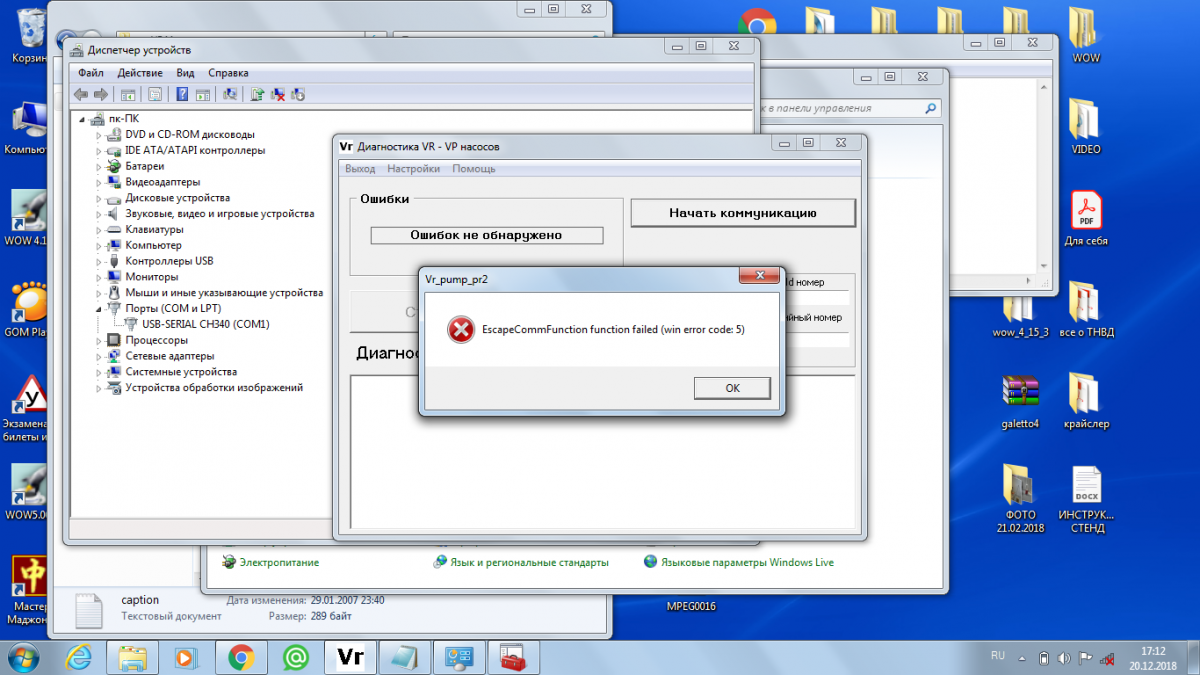Select the ИНСТРУК... СТЕНД docx file
The width and height of the screenshot is (1200, 675).
(x=1086, y=499)
